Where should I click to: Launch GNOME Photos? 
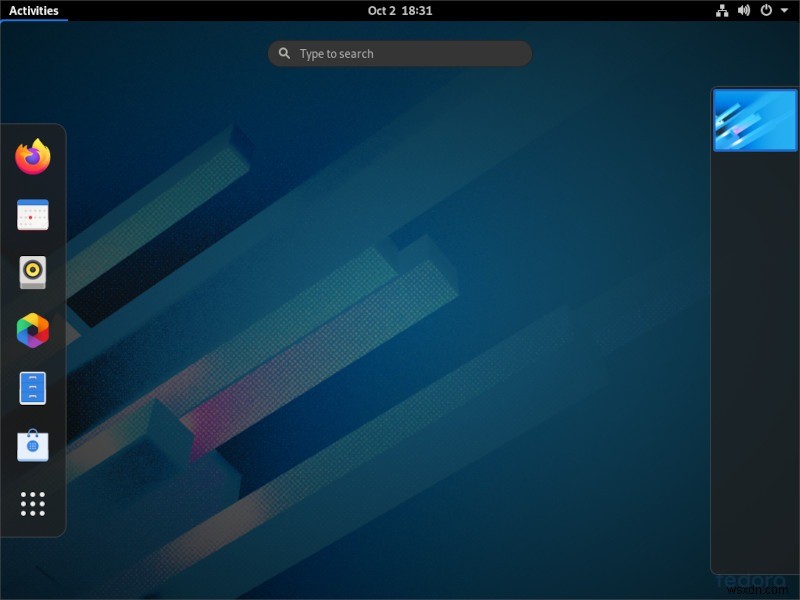(x=33, y=331)
